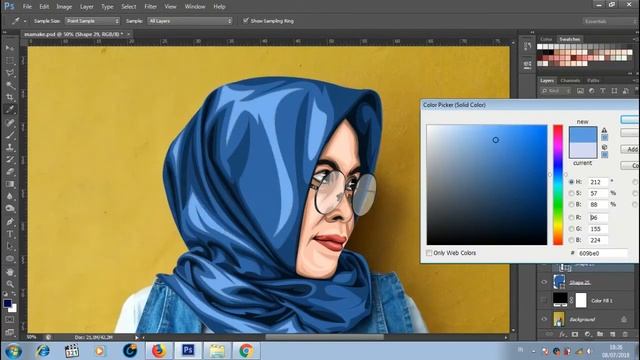This screenshot has height=360, width=640.
Task: Click the hex color input field
Action: pos(602,253)
